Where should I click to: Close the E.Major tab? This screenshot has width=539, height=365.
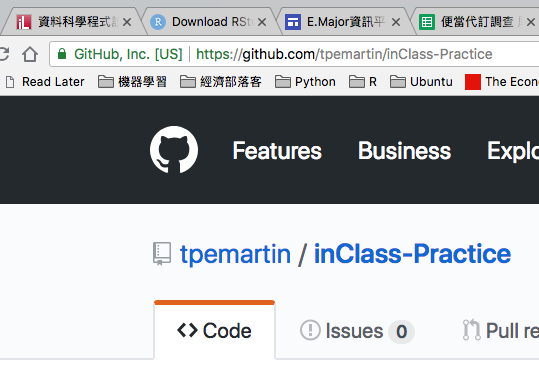click(396, 22)
